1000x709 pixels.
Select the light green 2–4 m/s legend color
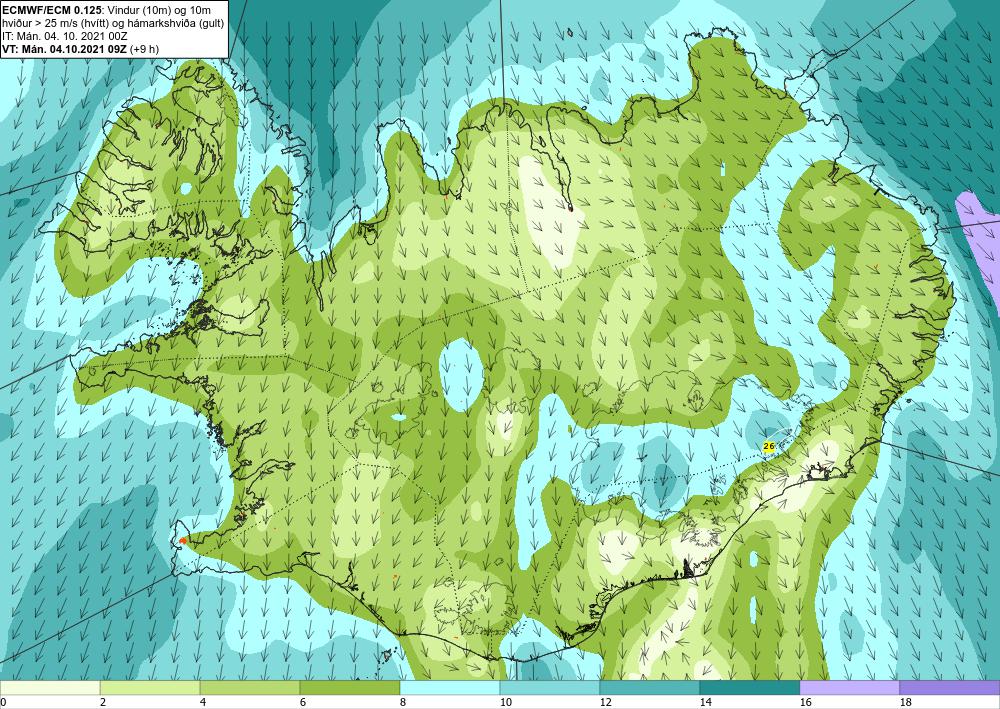pyautogui.click(x=150, y=687)
